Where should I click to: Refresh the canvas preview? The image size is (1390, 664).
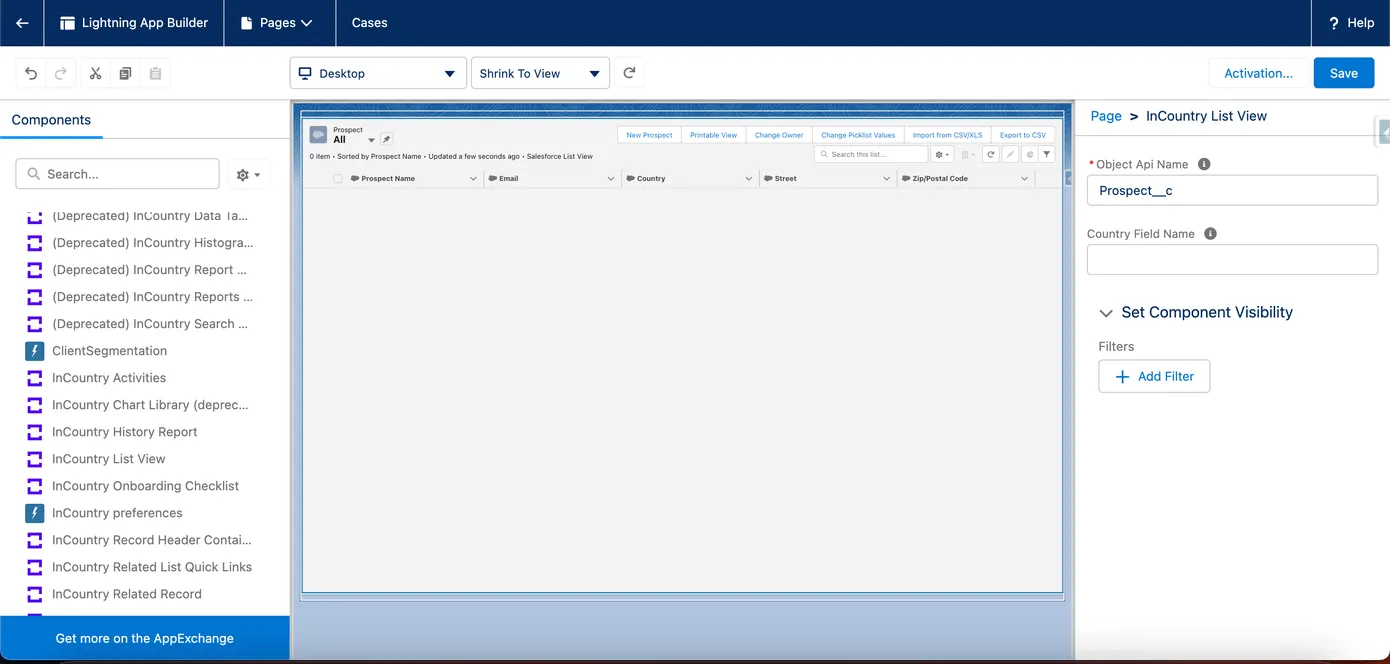[x=629, y=73]
